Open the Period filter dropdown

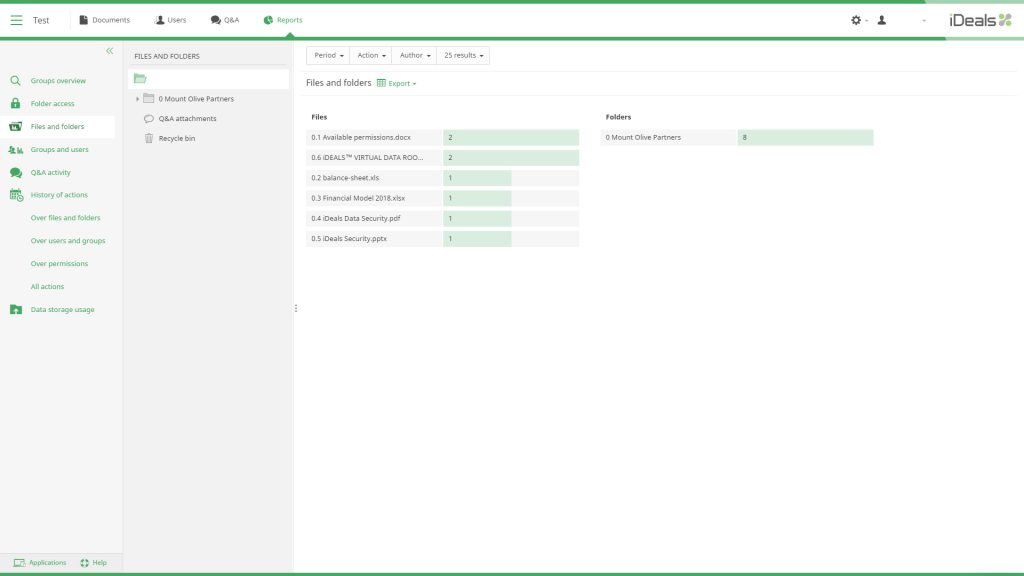(x=328, y=56)
